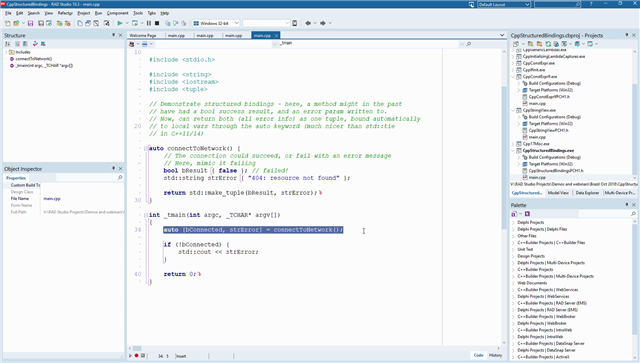
Task: Collapse the connectToNetwork function fold marker
Action: 146,149
